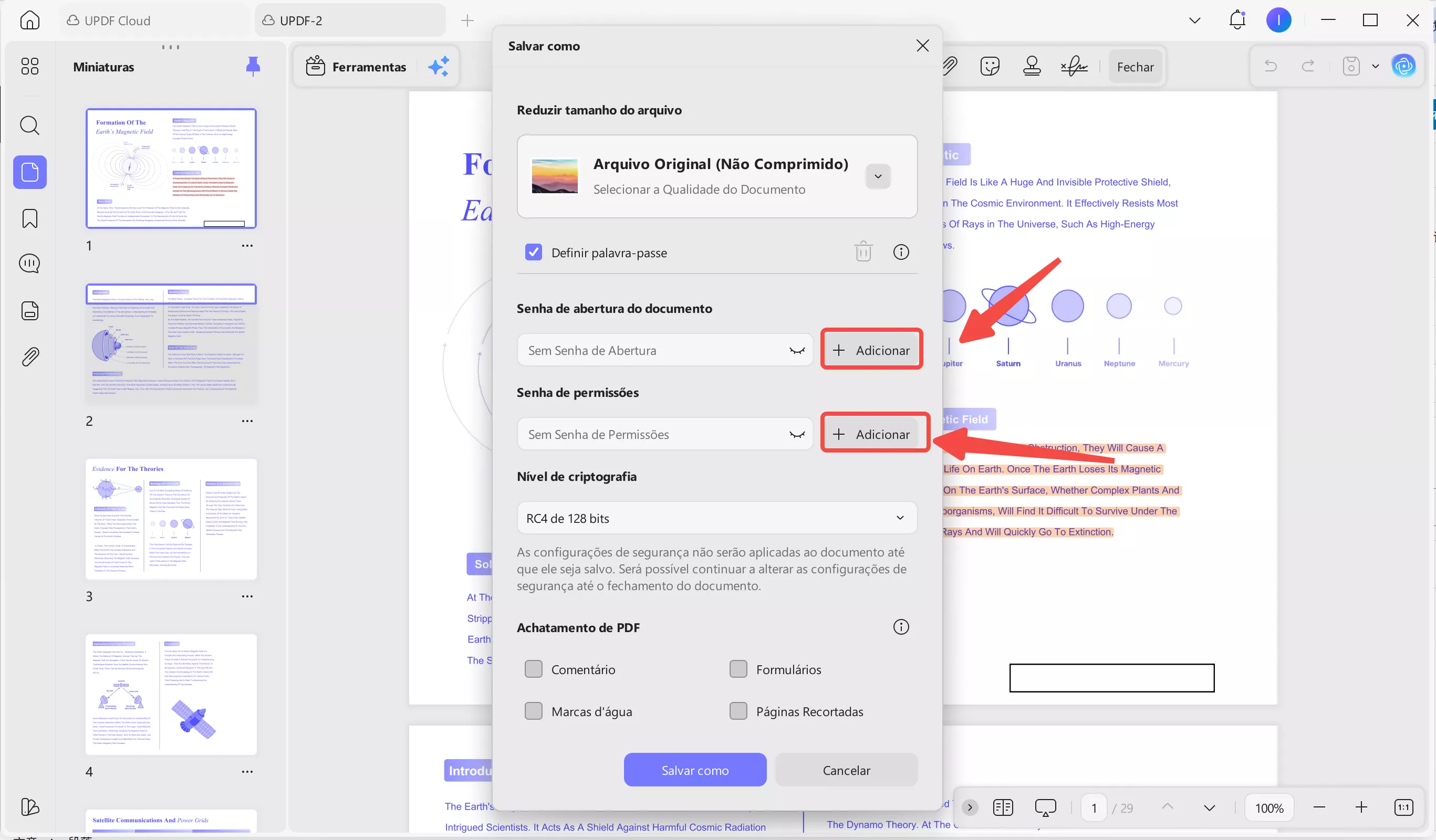The width and height of the screenshot is (1436, 840).
Task: Click the search icon in left sidebar
Action: pos(29,125)
